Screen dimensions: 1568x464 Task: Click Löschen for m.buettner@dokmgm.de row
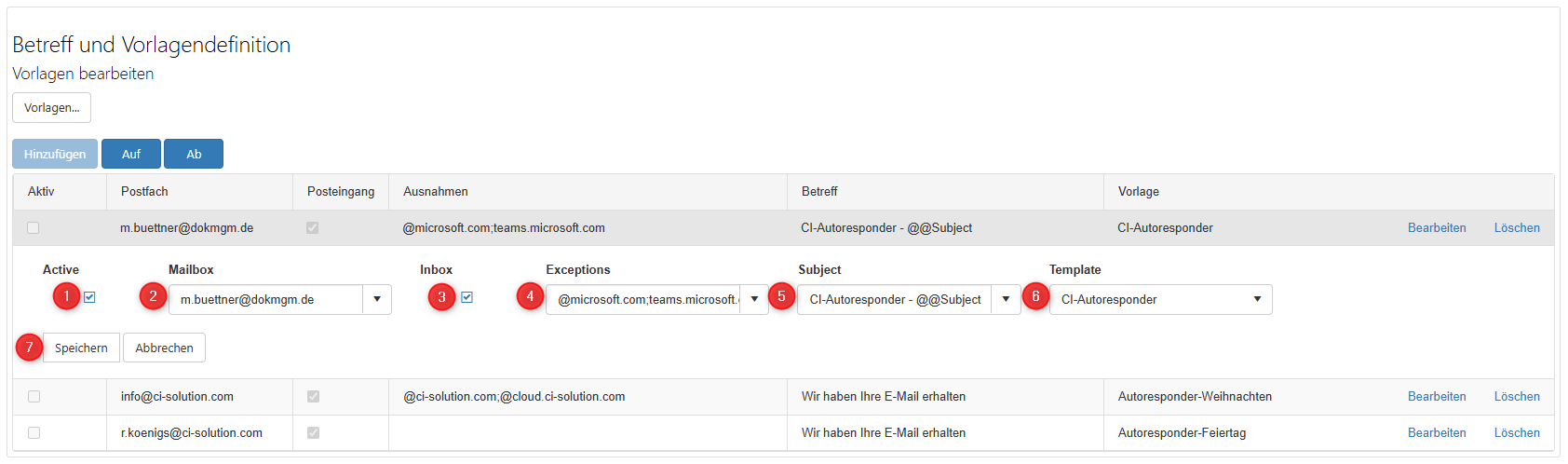point(1517,228)
